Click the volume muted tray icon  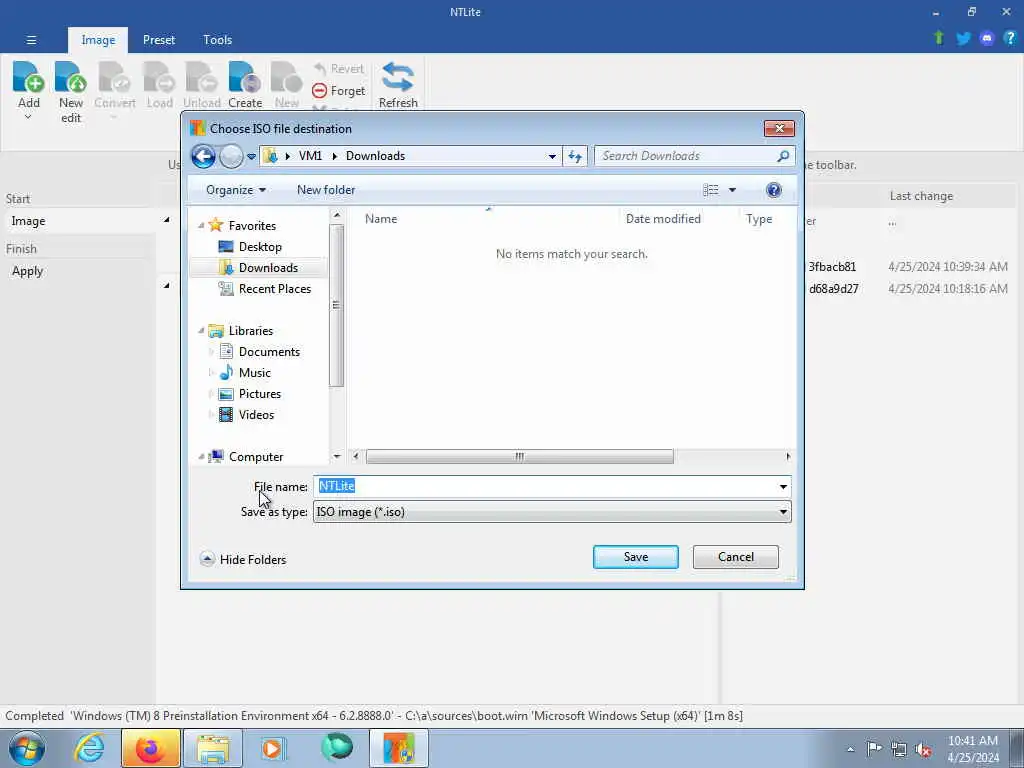[923, 750]
